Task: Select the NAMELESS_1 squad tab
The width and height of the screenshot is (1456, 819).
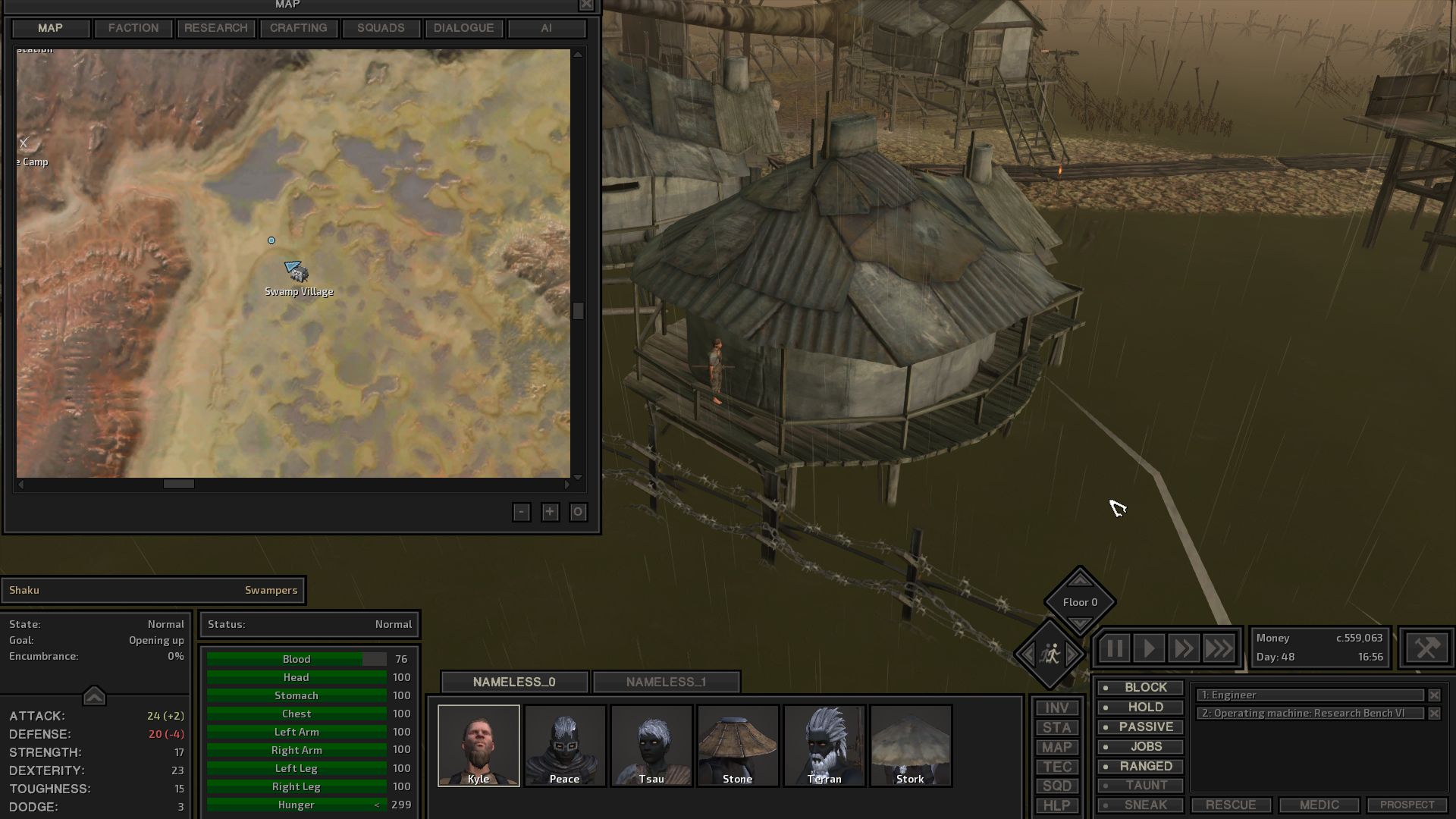Action: pos(666,682)
